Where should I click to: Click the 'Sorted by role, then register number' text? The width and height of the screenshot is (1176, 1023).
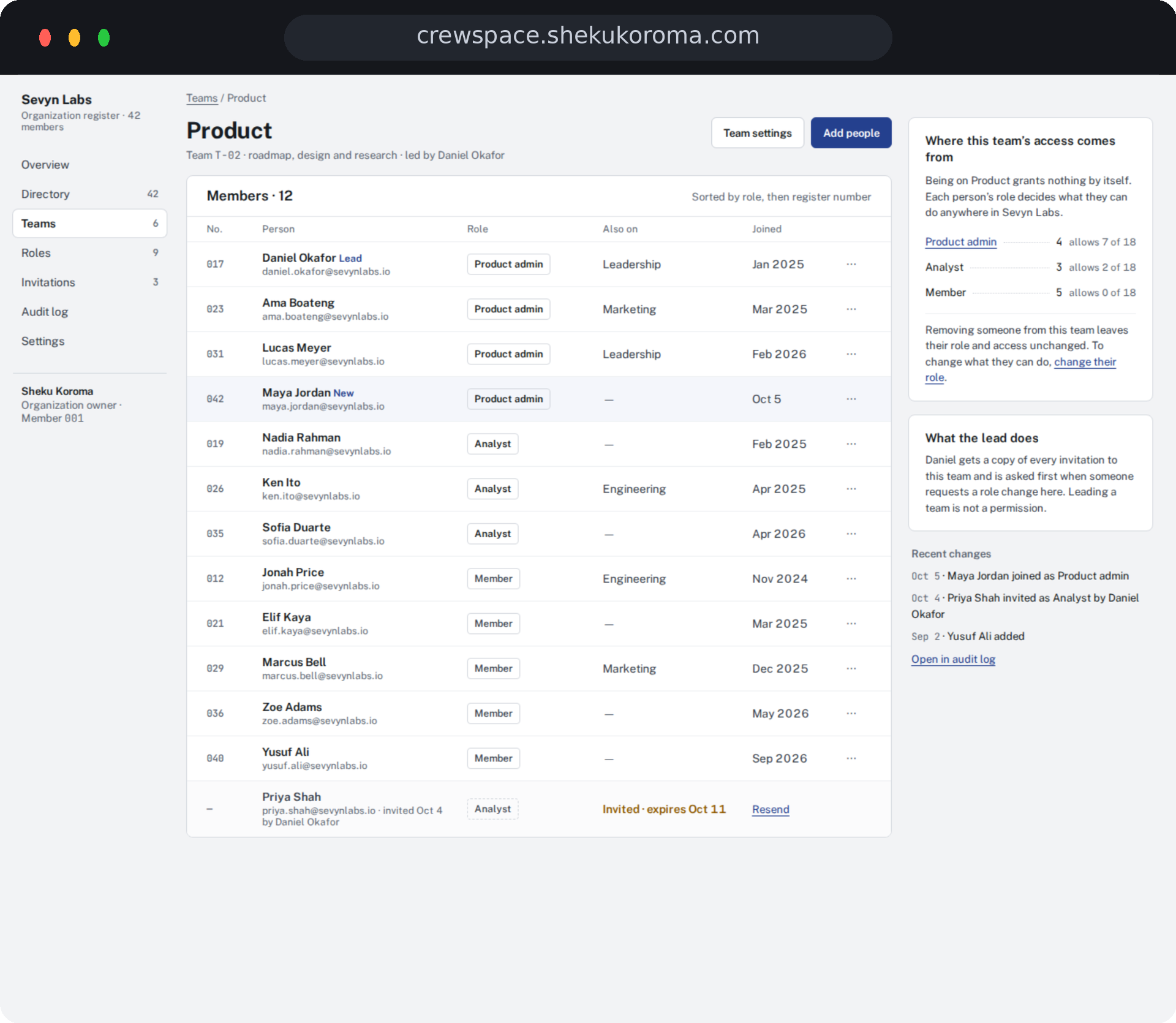coord(781,197)
